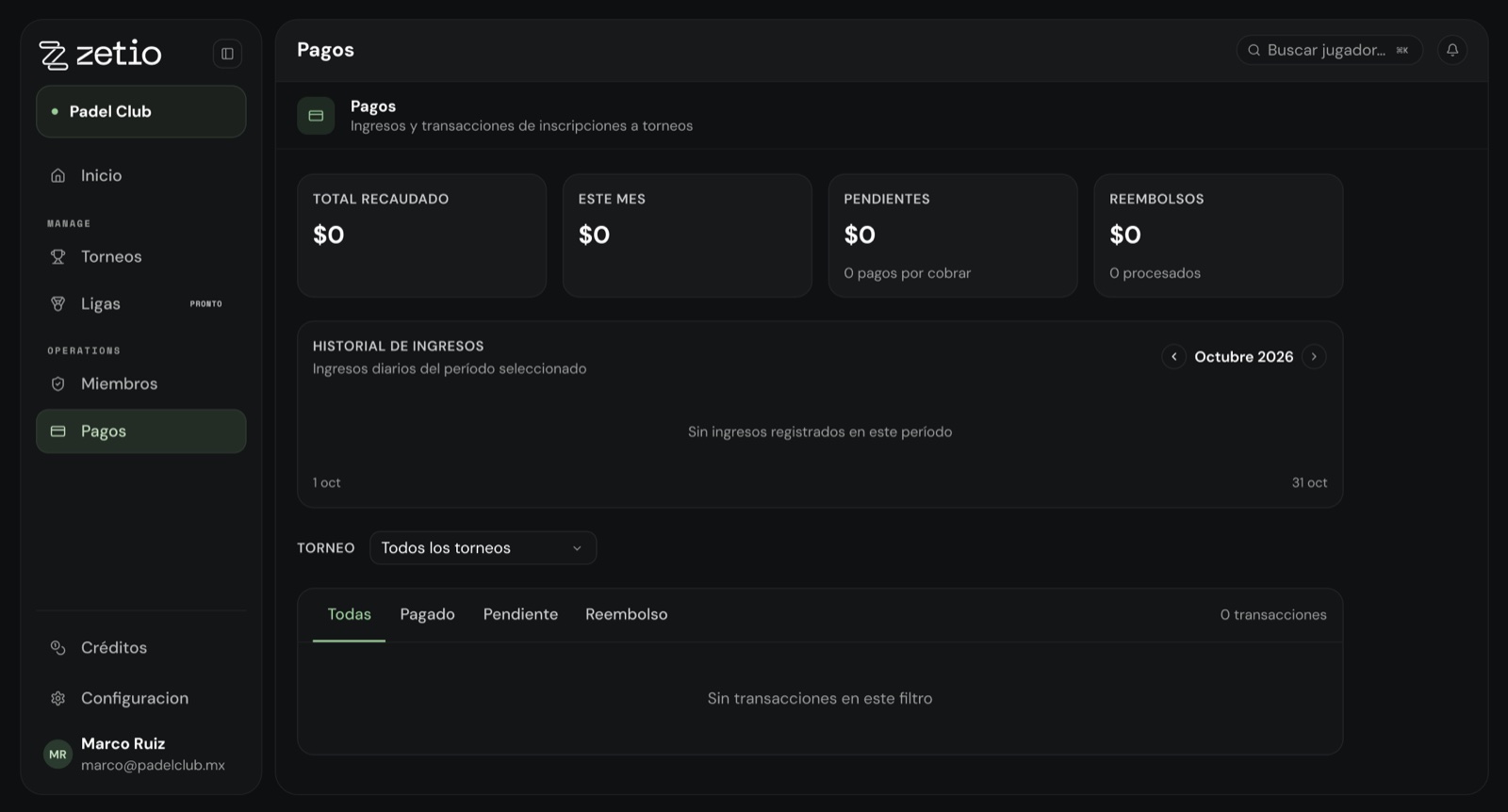The width and height of the screenshot is (1508, 812).
Task: Click the Pendientes card
Action: pyautogui.click(x=953, y=235)
